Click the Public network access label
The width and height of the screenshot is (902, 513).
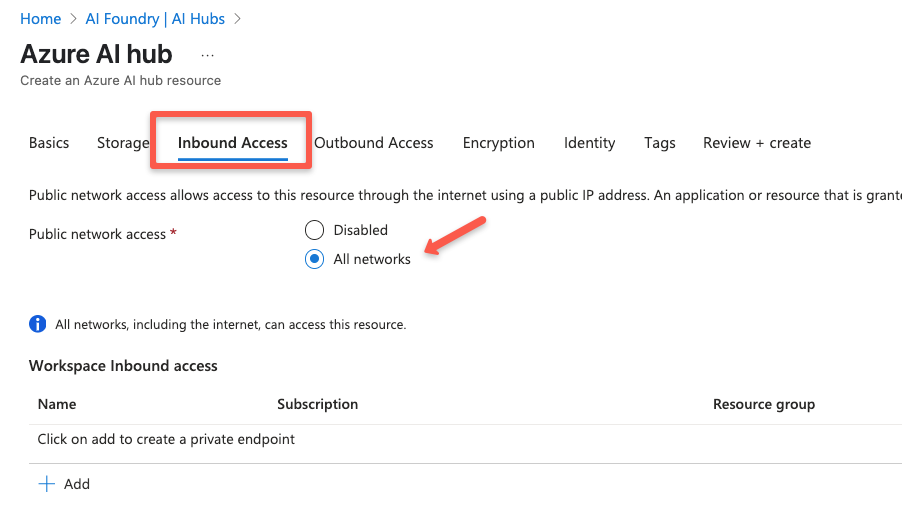click(x=97, y=234)
